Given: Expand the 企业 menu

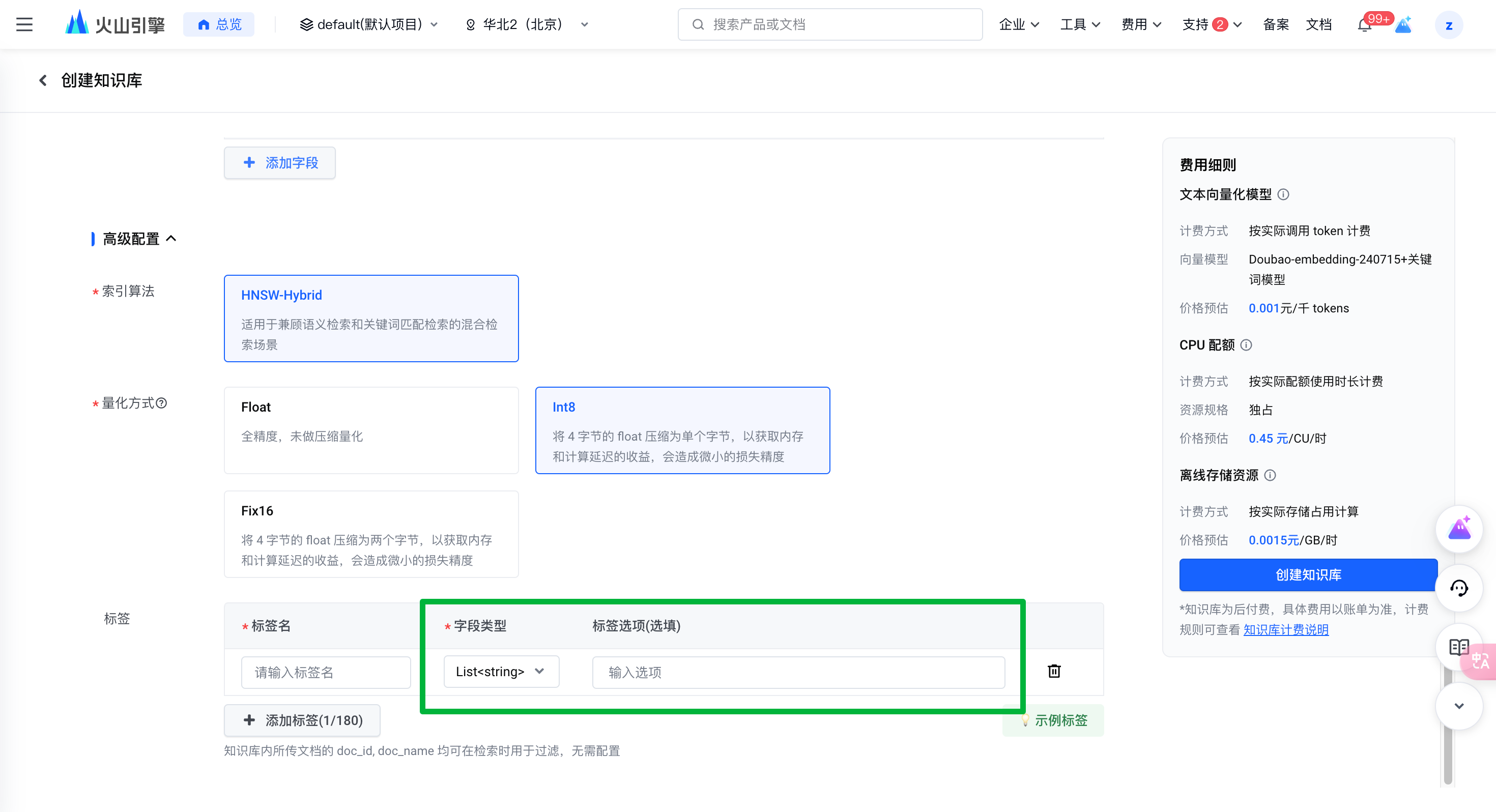Looking at the screenshot, I should 1019,24.
